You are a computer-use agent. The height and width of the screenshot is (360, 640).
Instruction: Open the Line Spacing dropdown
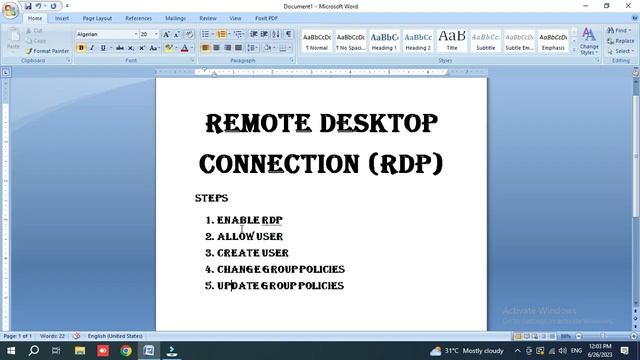[252, 48]
